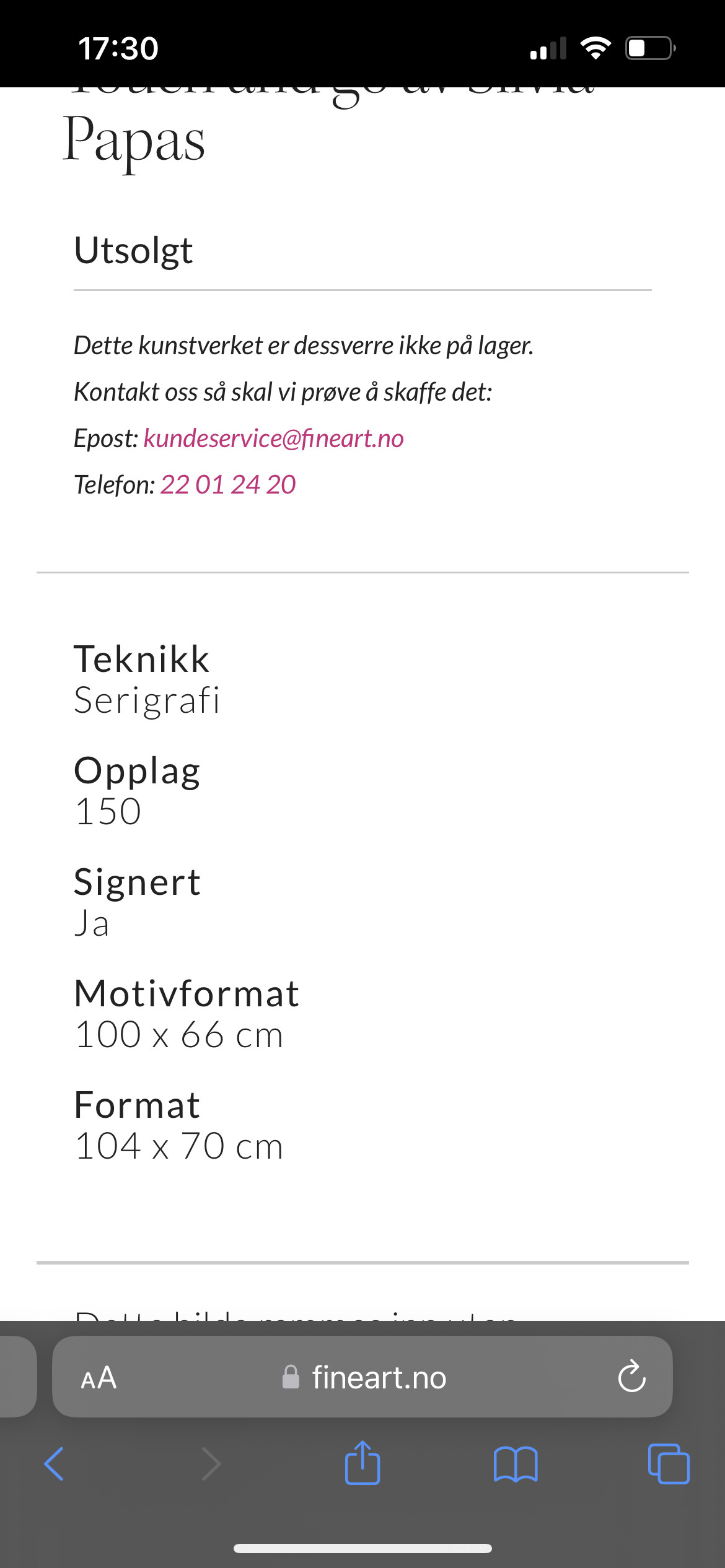Screen dimensions: 725x1568
Task: Tap the 17:30 clock in status bar
Action: pyautogui.click(x=118, y=48)
